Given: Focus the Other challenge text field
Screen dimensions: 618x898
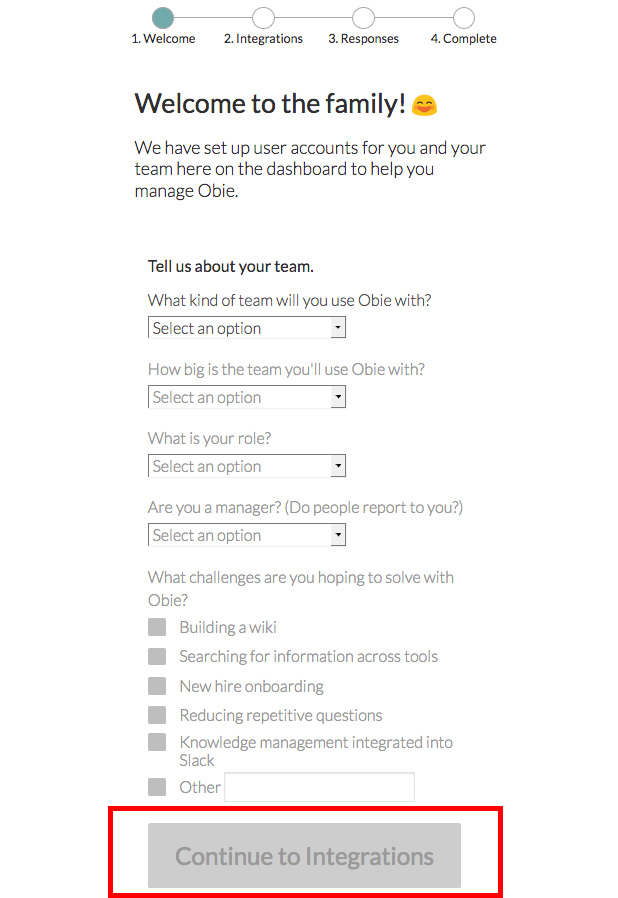Looking at the screenshot, I should point(319,787).
